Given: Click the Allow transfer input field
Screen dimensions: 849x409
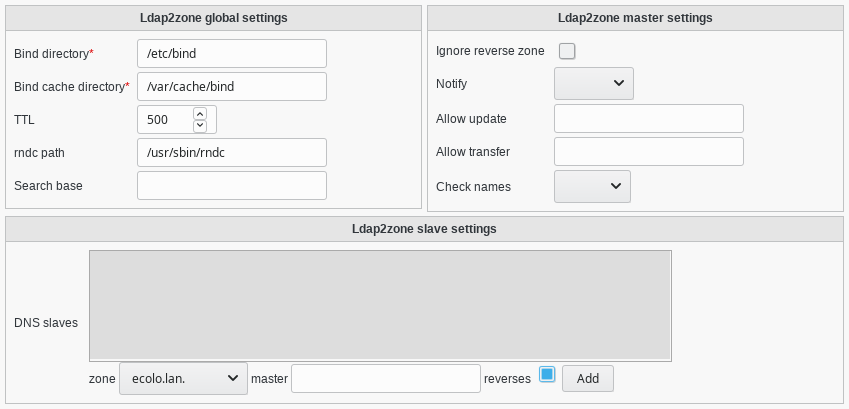Looking at the screenshot, I should [649, 152].
